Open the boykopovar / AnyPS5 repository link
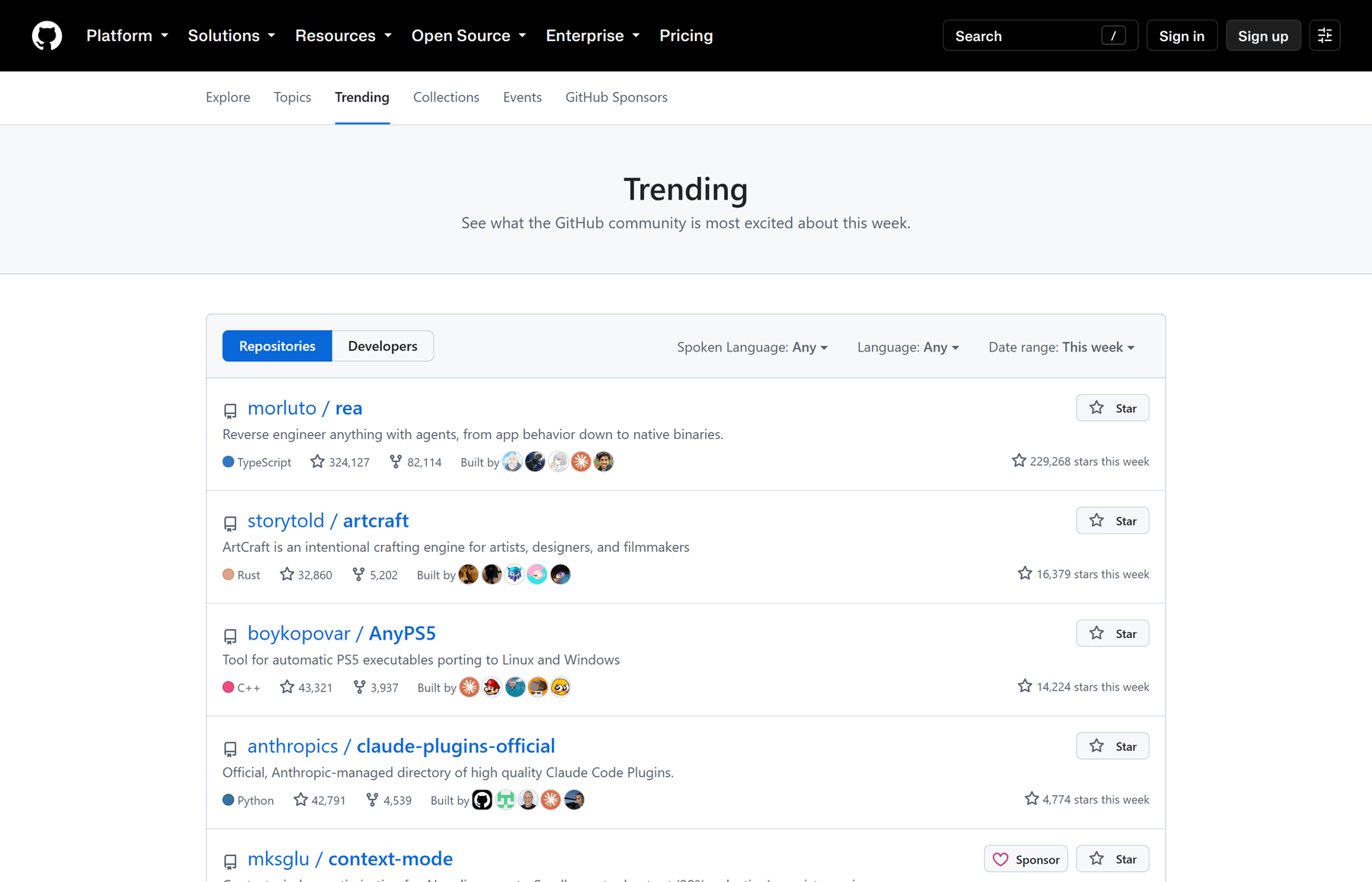 341,634
